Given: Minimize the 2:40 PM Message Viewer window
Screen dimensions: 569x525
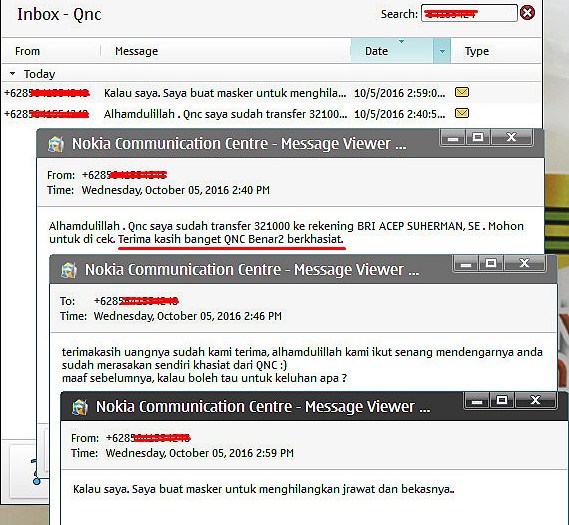Looking at the screenshot, I should 453,138.
